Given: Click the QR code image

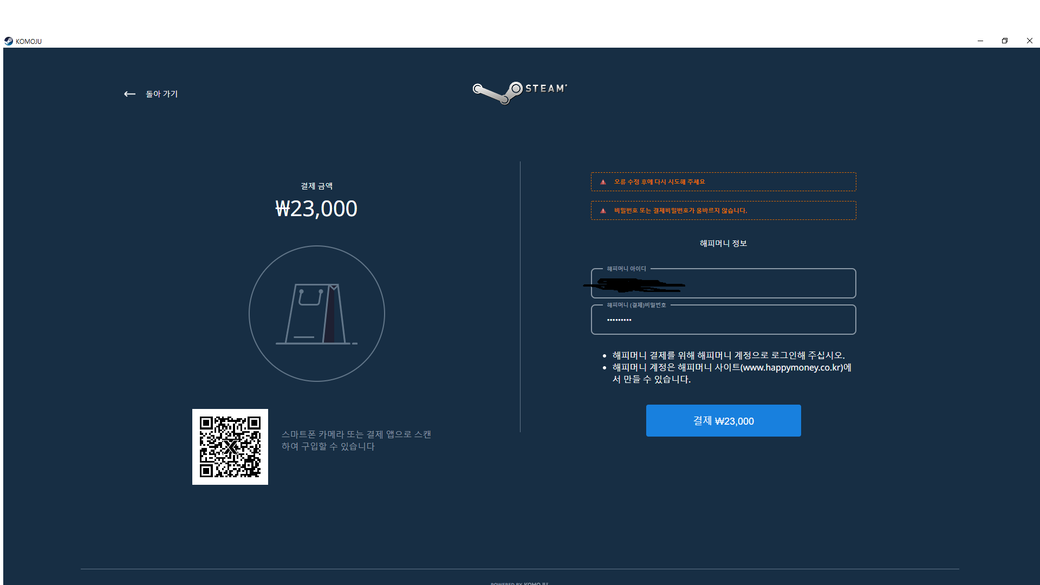Looking at the screenshot, I should [230, 447].
